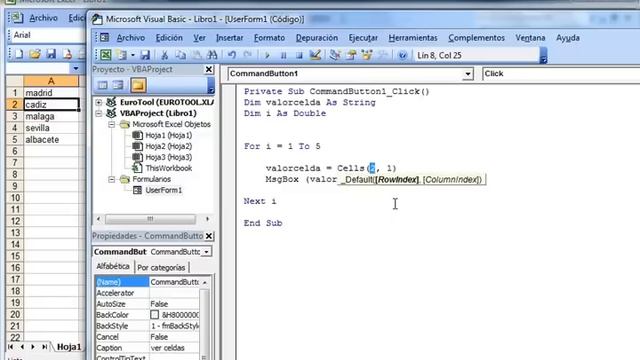Toggle Folders icon in Project panel
This screenshot has width=640, height=360.
coord(138,85)
